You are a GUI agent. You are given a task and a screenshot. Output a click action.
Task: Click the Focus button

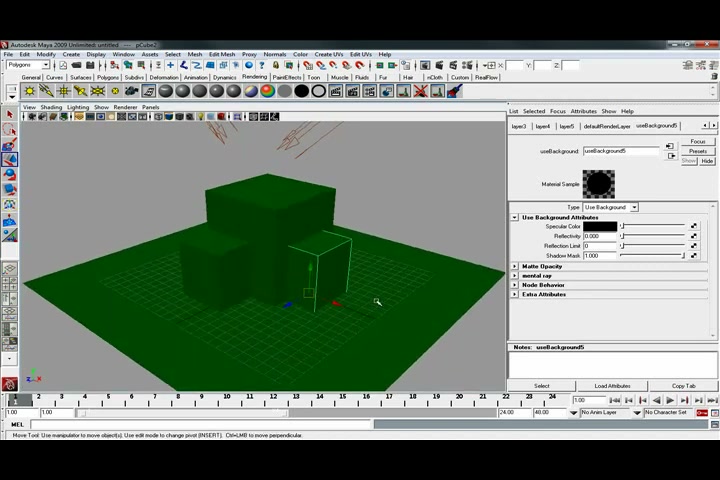[x=698, y=141]
